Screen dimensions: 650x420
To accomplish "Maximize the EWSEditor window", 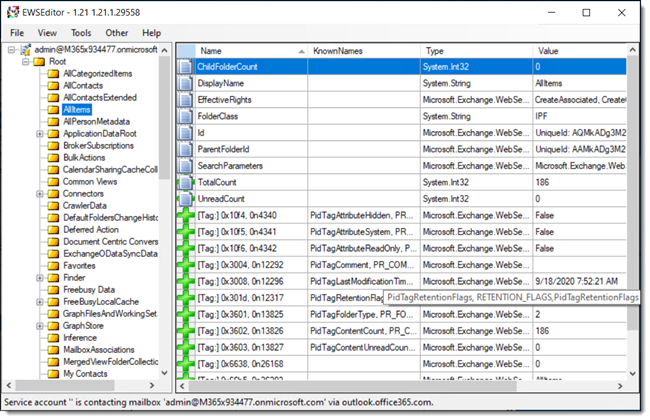I will (586, 13).
